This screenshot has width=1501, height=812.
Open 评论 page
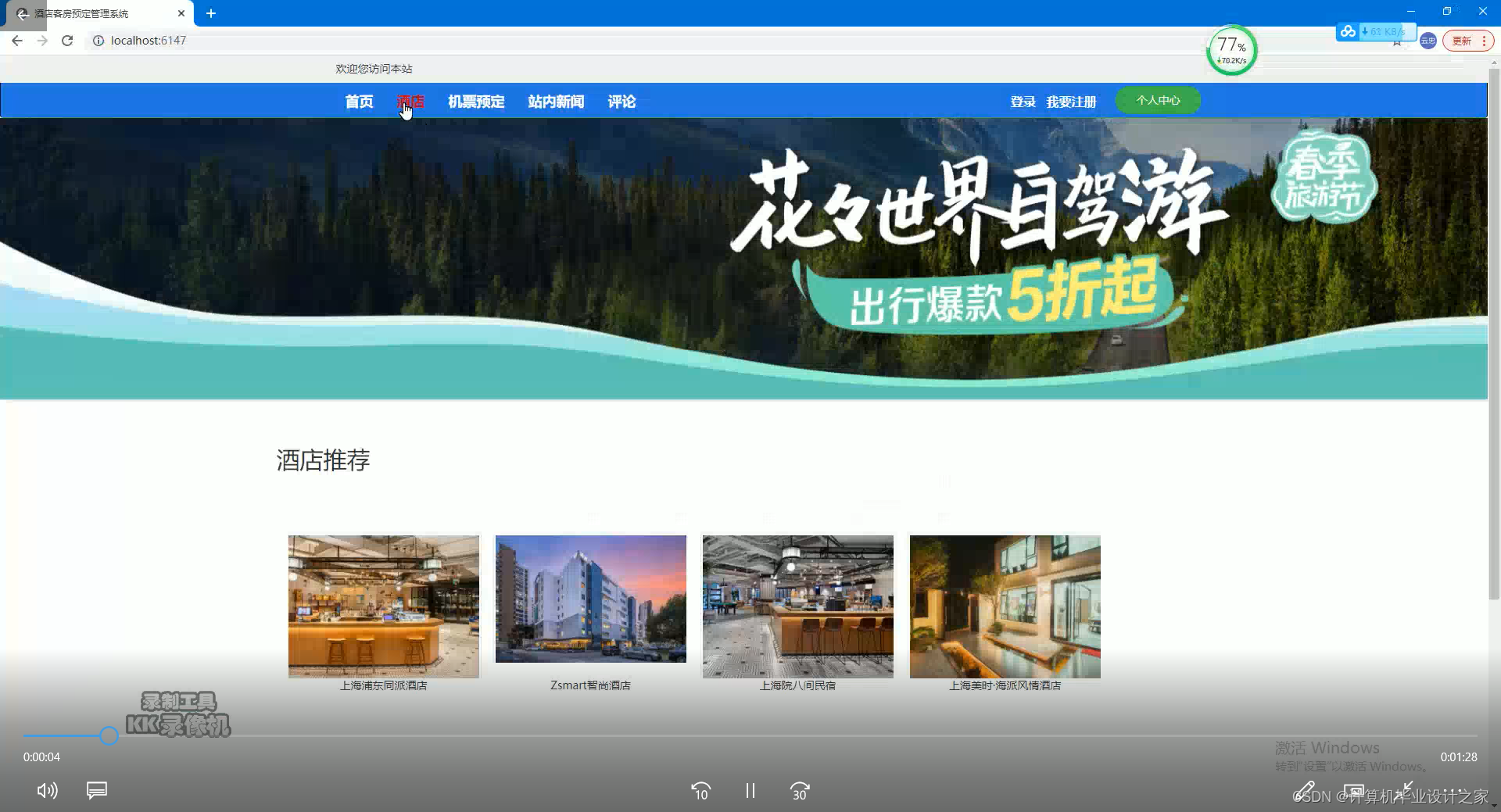(x=622, y=102)
